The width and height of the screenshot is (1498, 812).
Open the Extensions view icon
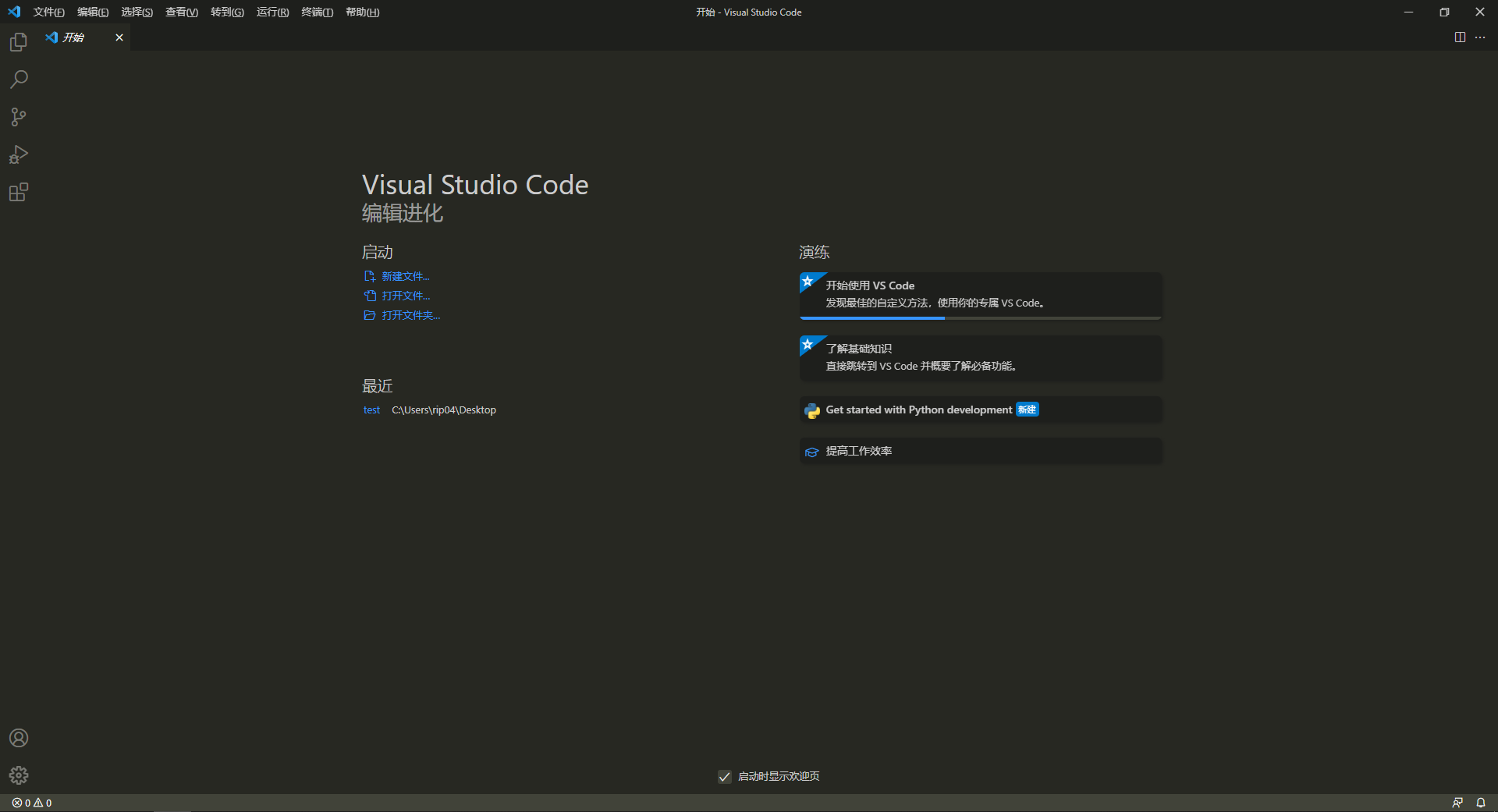point(19,192)
